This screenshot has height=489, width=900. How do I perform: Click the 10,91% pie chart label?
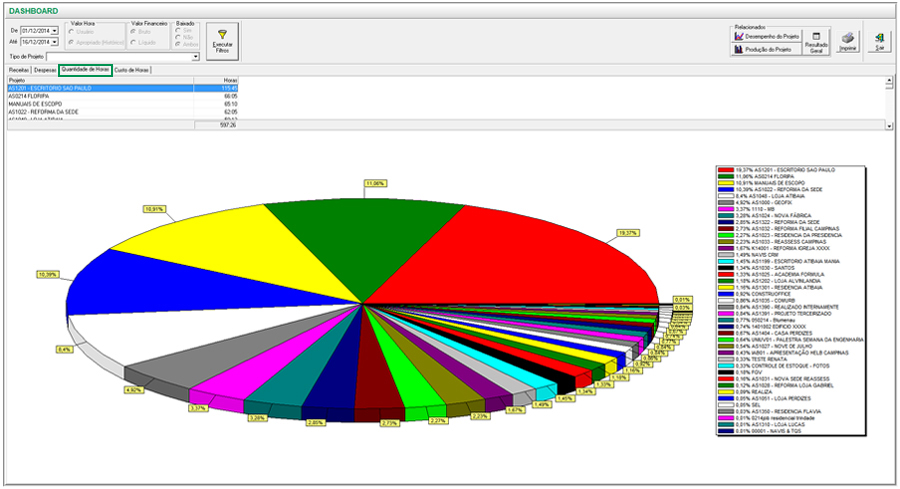154,209
